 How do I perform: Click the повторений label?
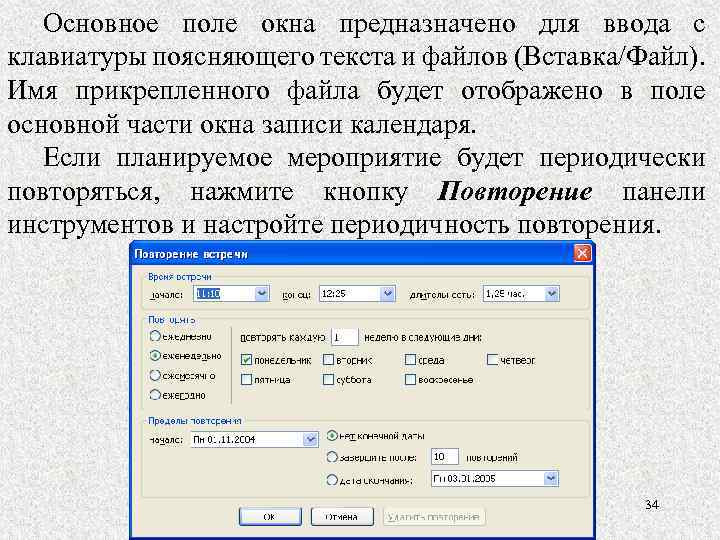(491, 457)
